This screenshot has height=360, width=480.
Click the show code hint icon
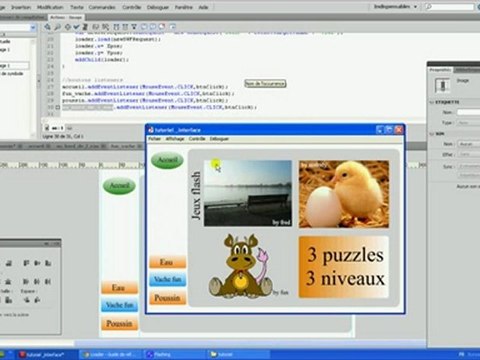(96, 27)
